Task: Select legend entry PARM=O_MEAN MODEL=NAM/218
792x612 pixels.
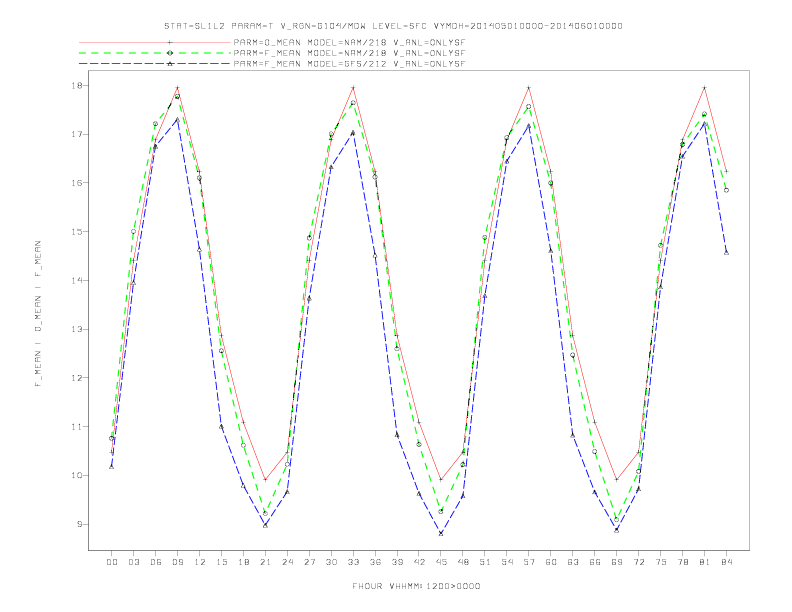Action: click(349, 42)
